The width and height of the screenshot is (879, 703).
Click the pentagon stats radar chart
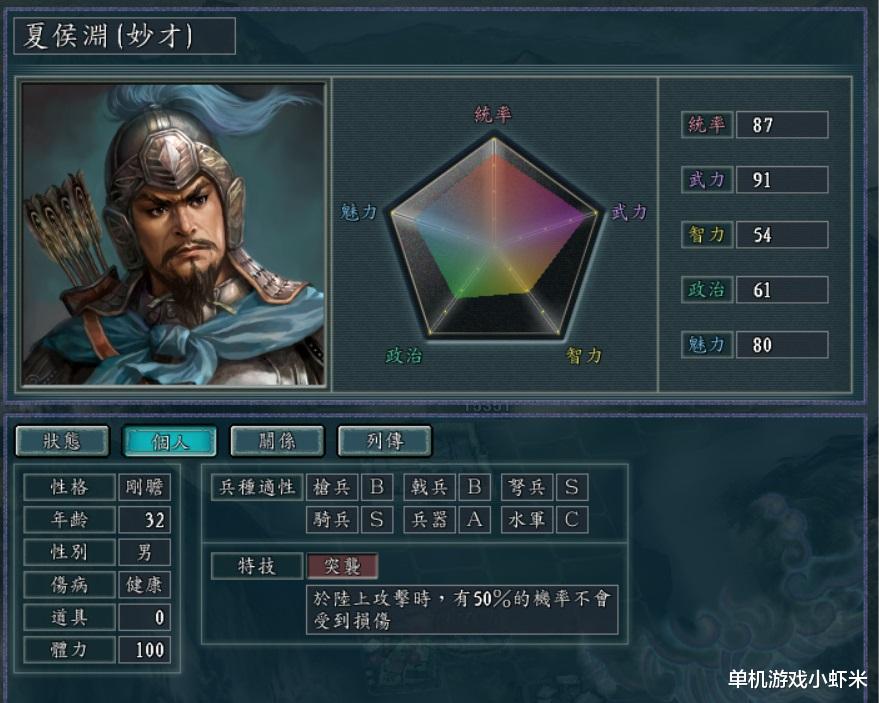[x=493, y=235]
